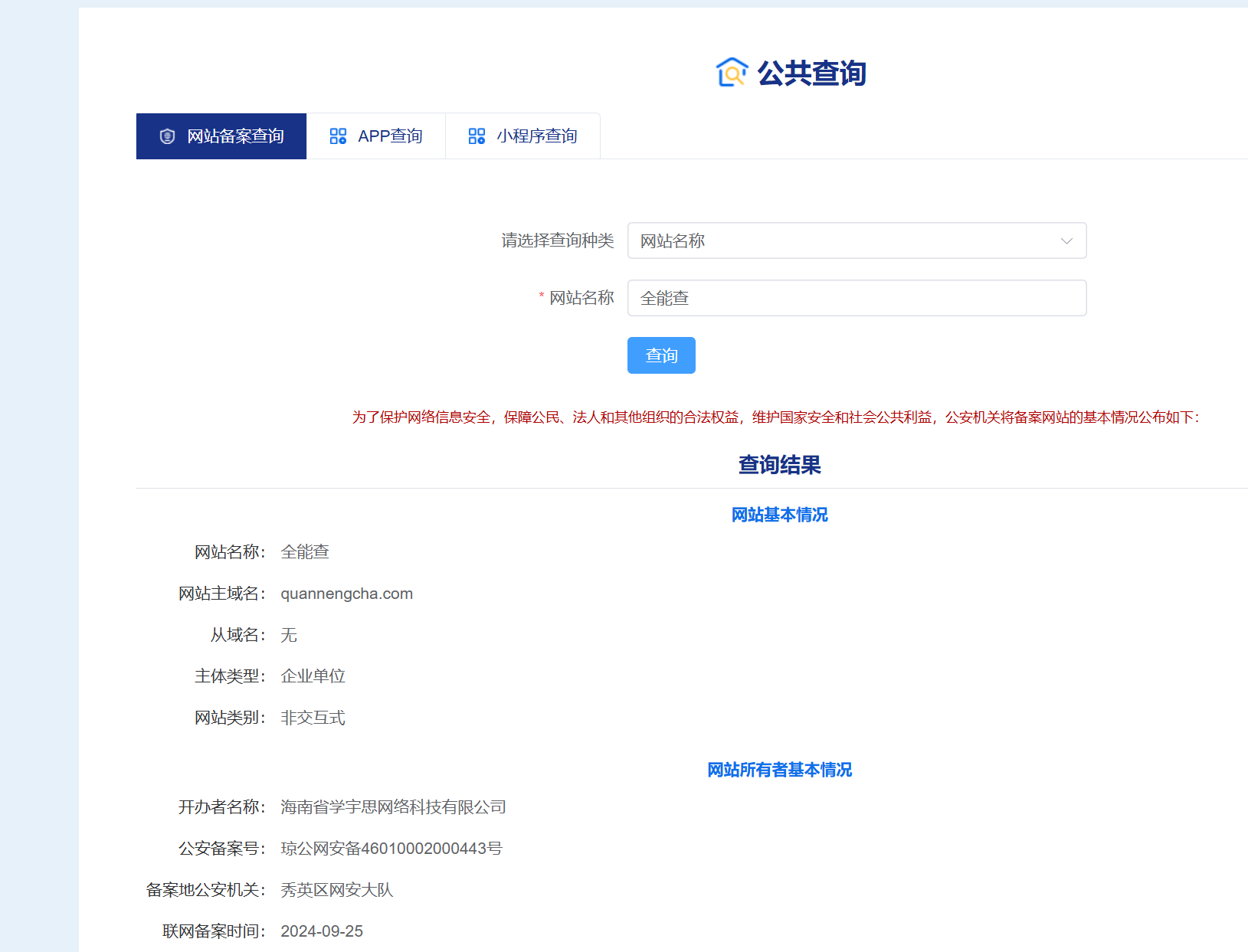Click the shield icon on 网站备案查询 tab
The image size is (1248, 952).
coord(167,136)
